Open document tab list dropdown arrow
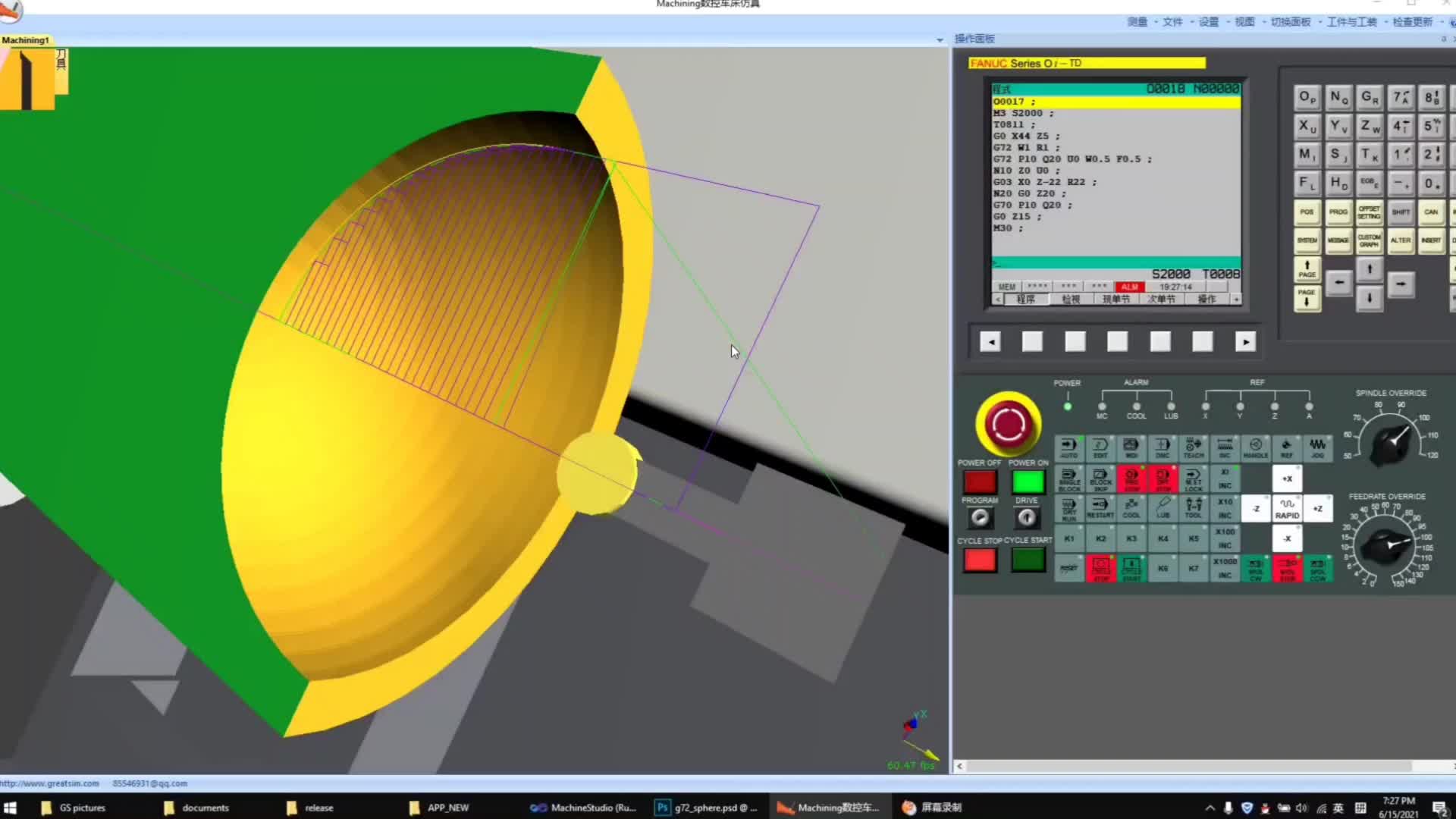The width and height of the screenshot is (1456, 819). point(940,39)
